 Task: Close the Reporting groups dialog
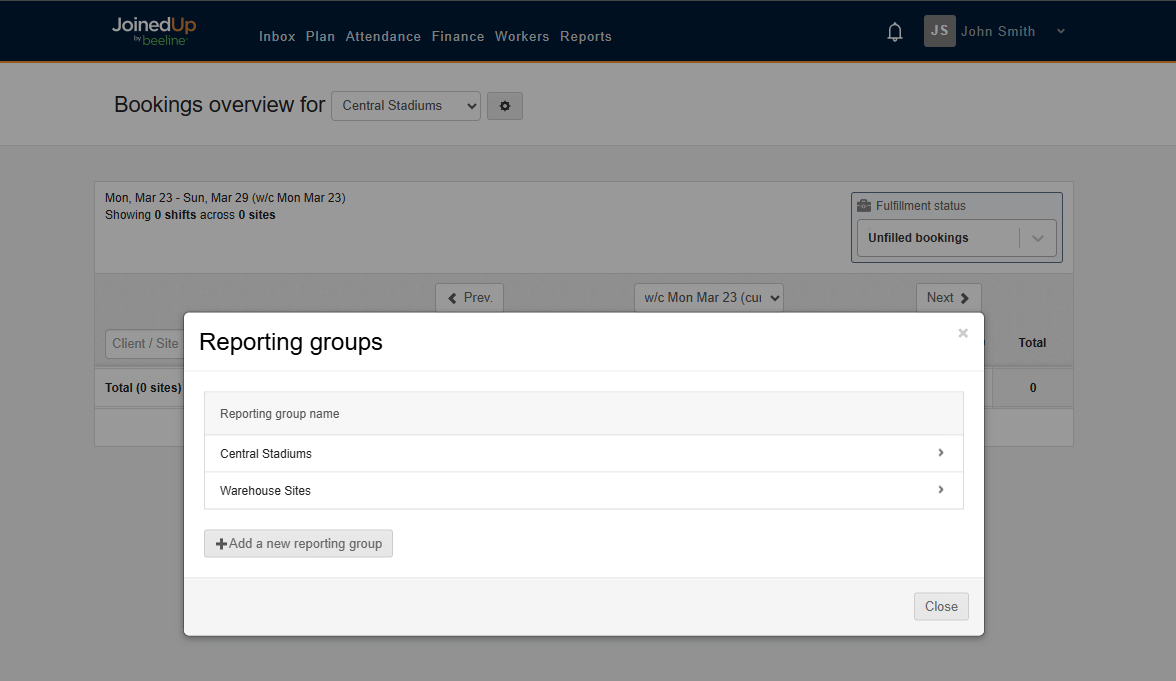pos(940,606)
